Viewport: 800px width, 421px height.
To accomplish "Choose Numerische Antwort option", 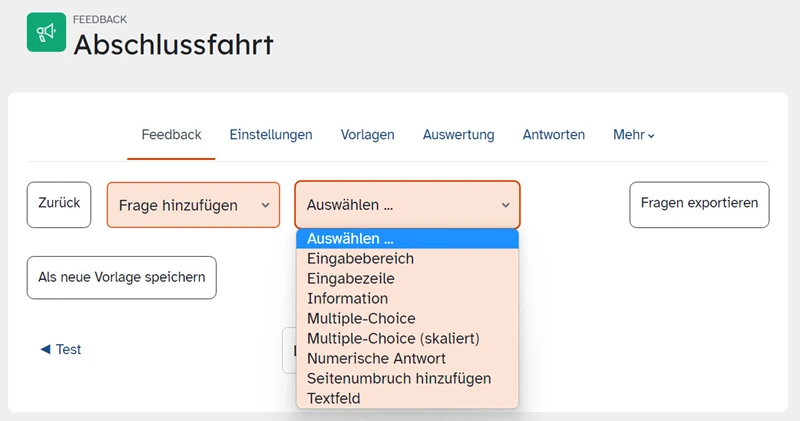I will (376, 358).
